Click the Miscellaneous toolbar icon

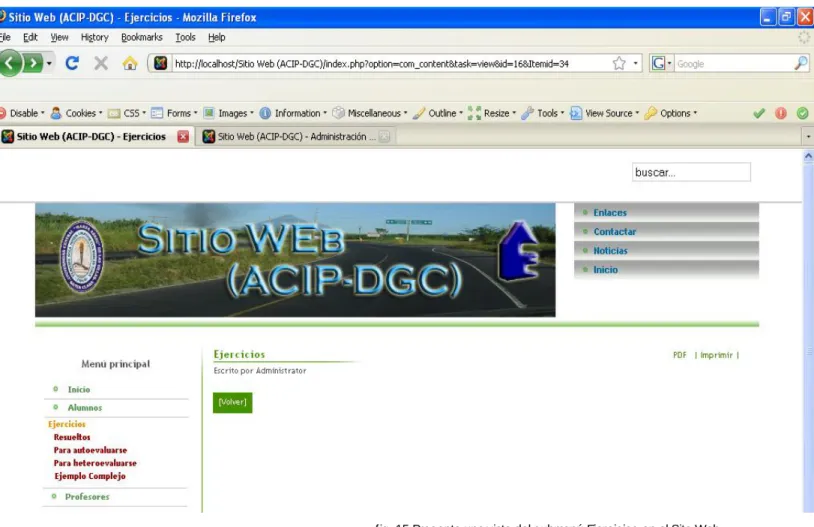pyautogui.click(x=338, y=113)
